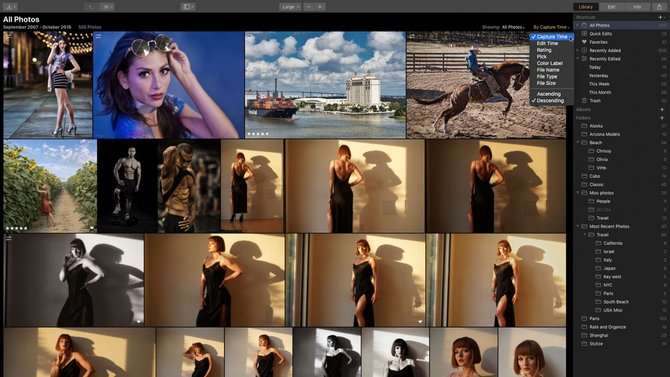670x377 pixels.
Task: Sort by File Name in the menu
Action: point(548,70)
